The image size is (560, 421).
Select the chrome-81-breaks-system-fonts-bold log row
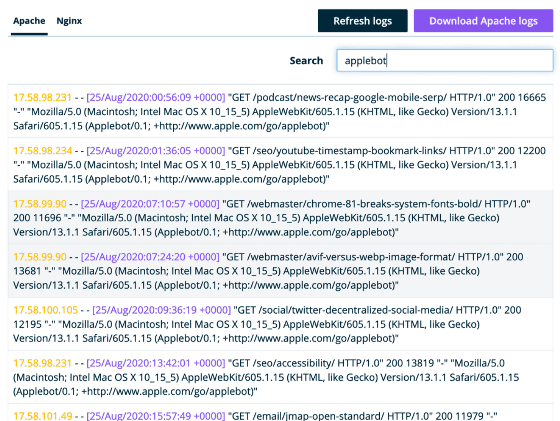[280, 217]
